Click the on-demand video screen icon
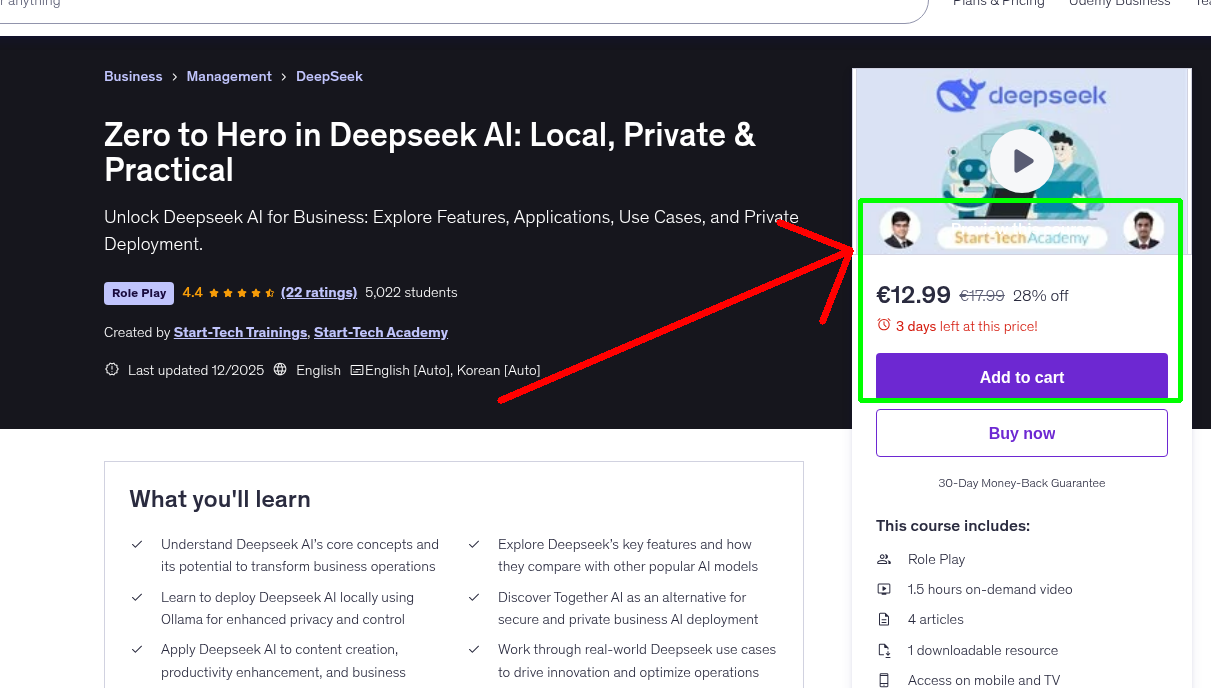 tap(884, 589)
